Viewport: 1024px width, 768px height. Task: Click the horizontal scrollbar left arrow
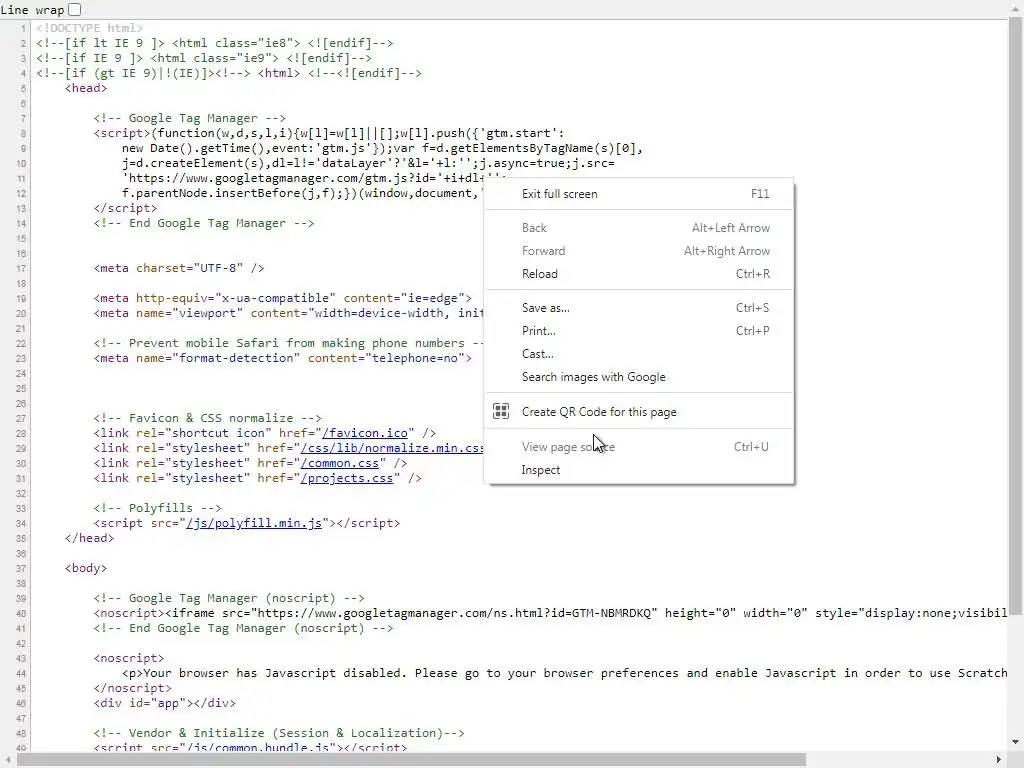click(8, 760)
